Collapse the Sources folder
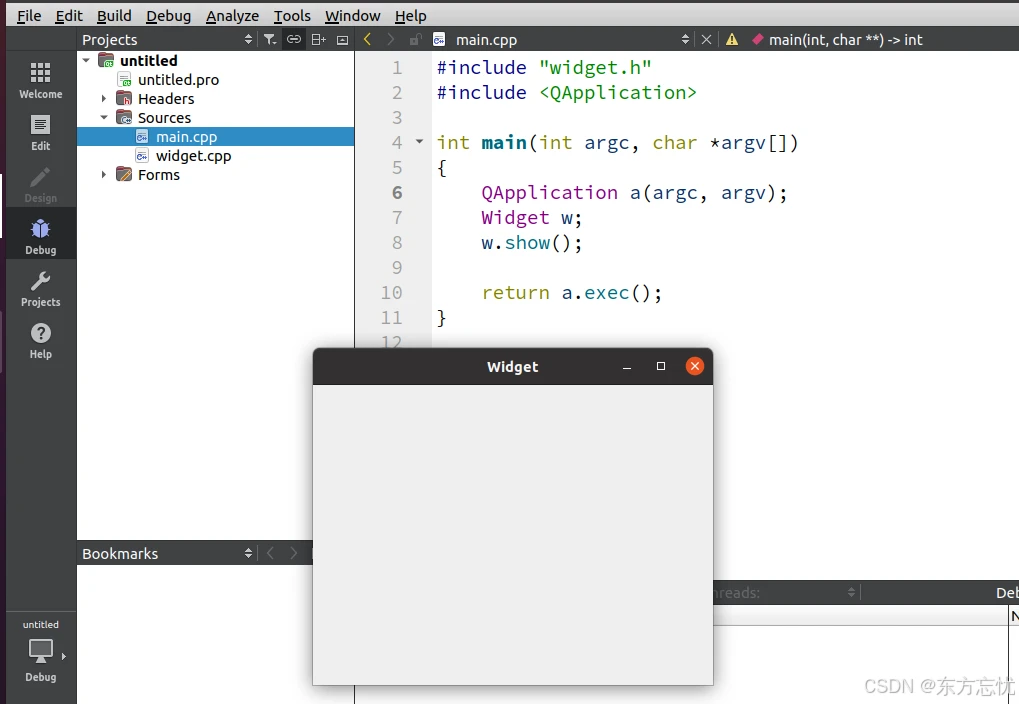 [104, 118]
